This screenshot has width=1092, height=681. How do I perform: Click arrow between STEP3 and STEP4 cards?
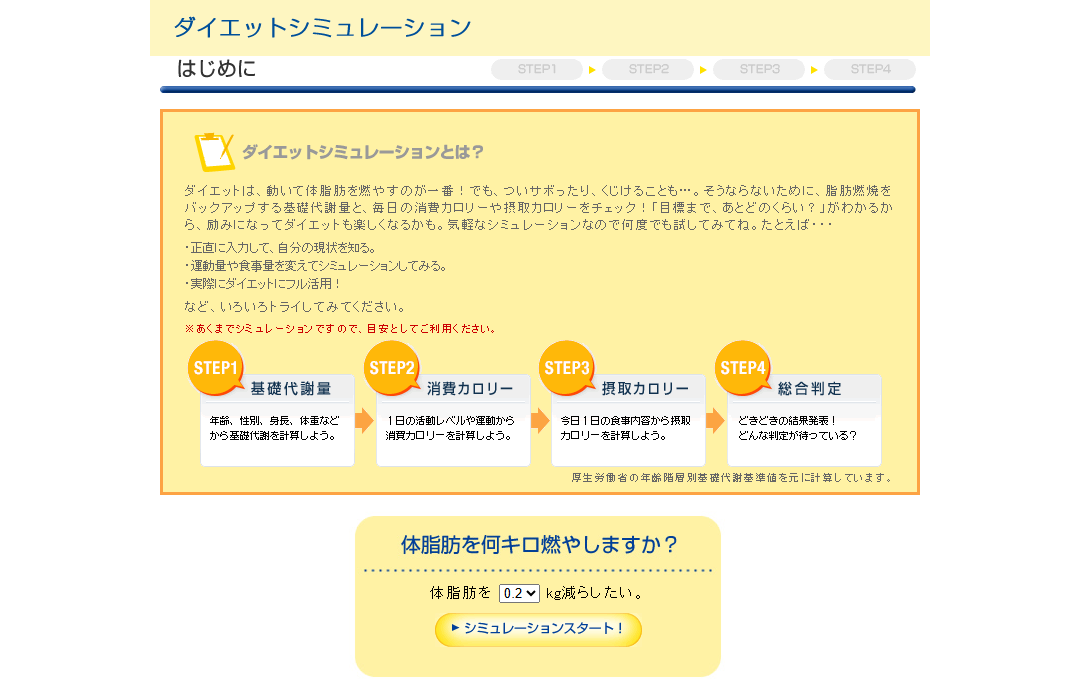(x=715, y=420)
